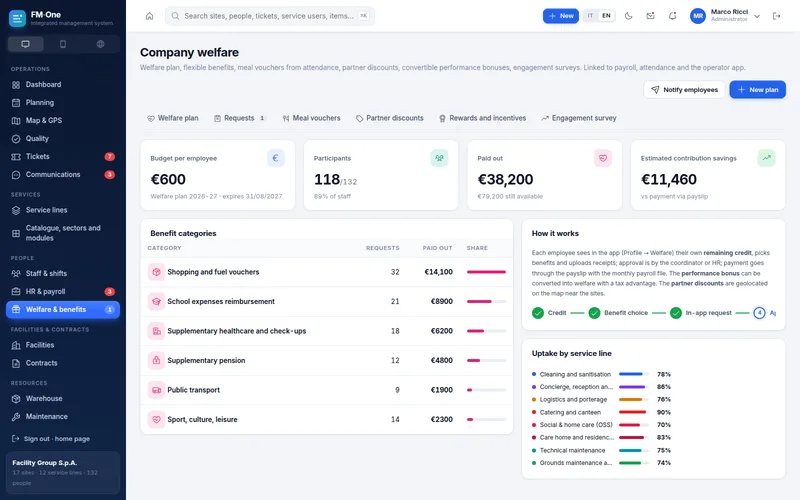Click Shopping and fuel vouchers category icon

[x=156, y=272]
